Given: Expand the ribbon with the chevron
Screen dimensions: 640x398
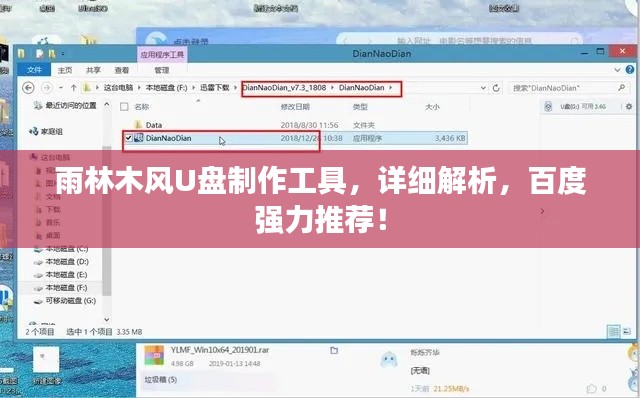Looking at the screenshot, I should pos(617,70).
